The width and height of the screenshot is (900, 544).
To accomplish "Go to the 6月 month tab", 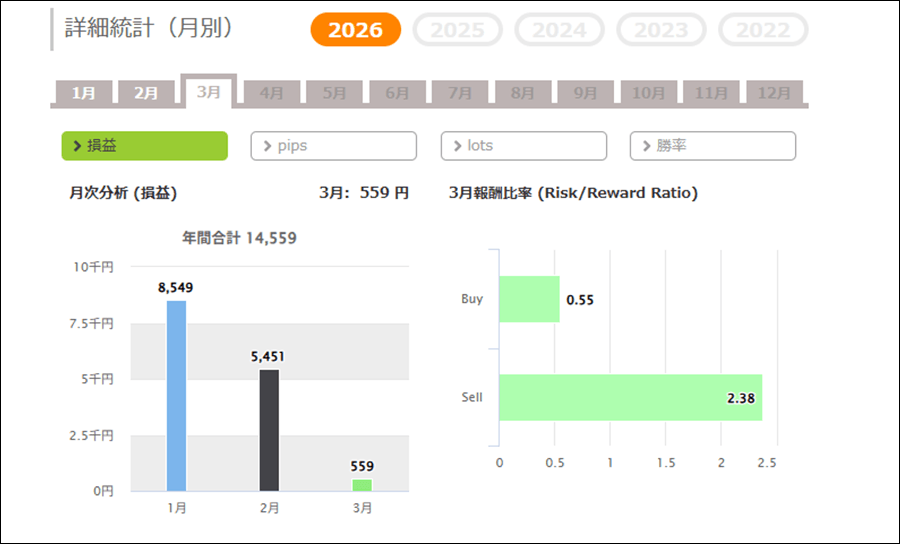I will click(397, 93).
